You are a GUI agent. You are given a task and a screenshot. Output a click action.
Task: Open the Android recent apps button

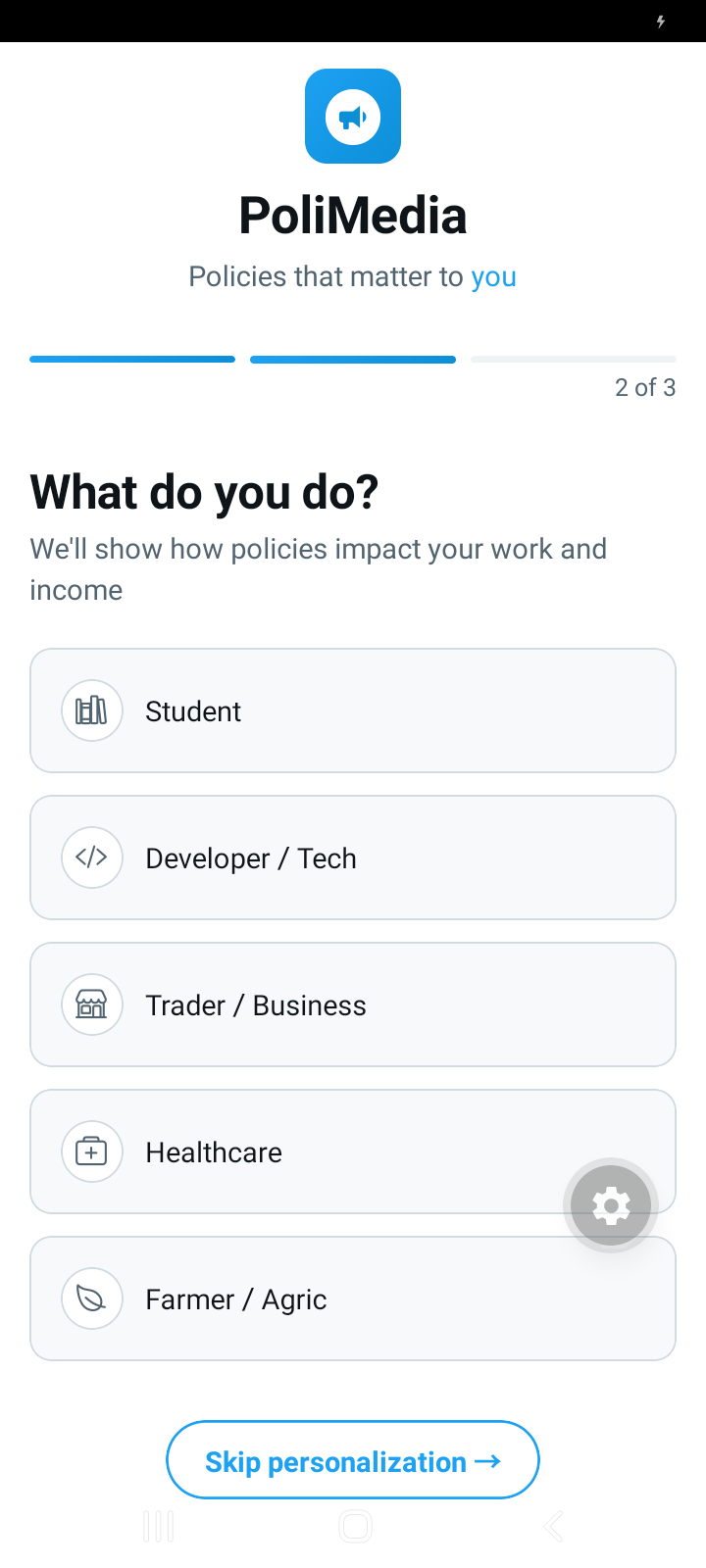159,1526
